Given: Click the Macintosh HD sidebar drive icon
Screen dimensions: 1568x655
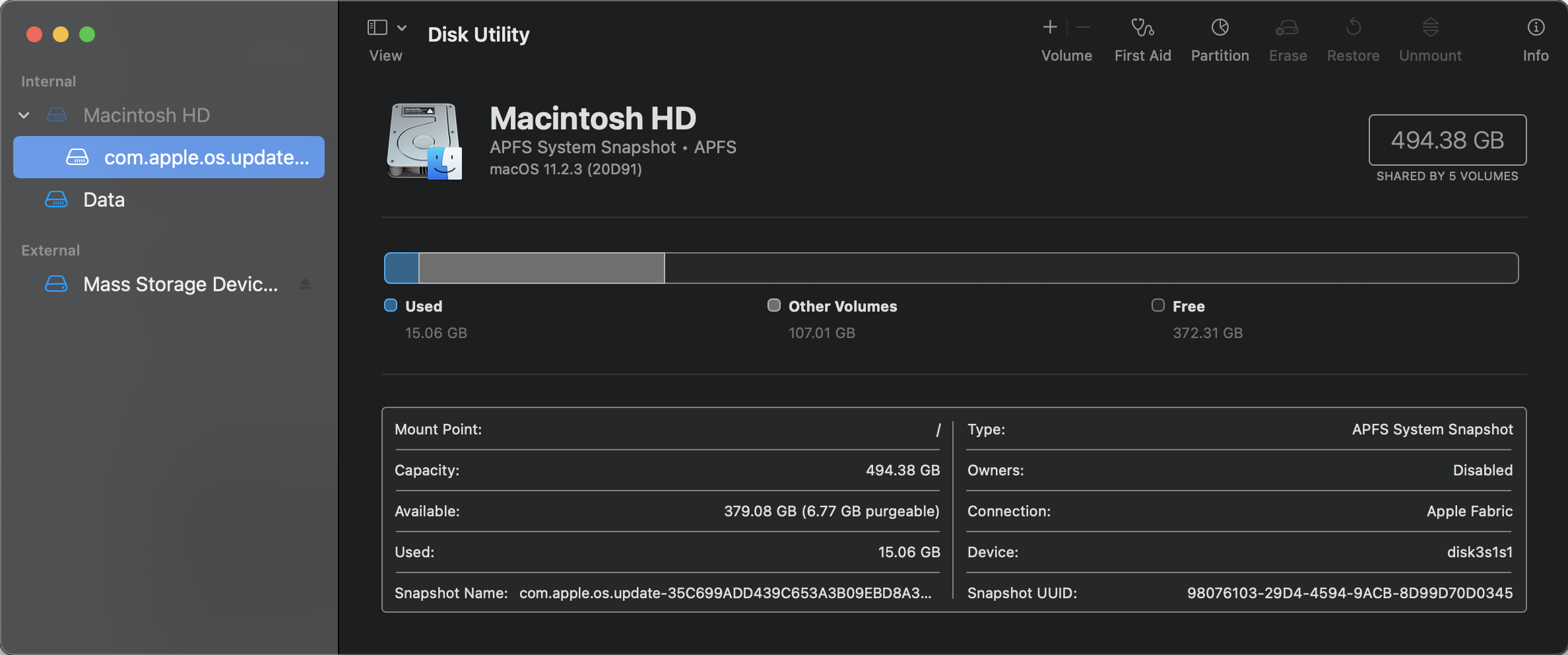Looking at the screenshot, I should (57, 116).
